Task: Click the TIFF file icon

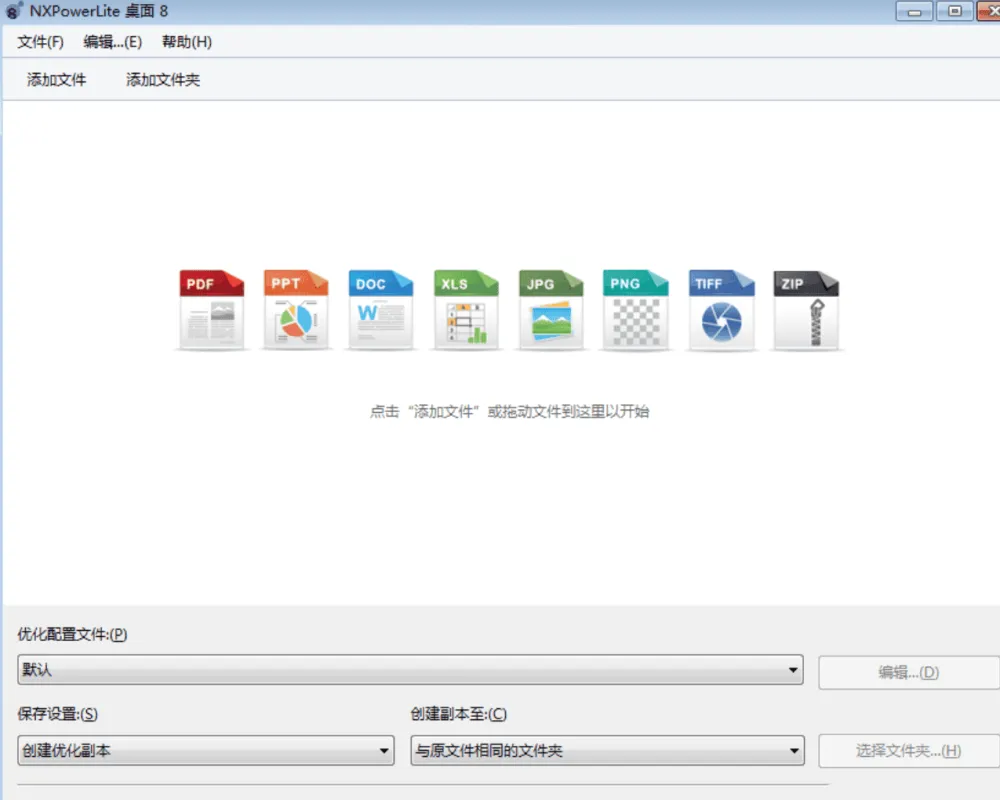Action: click(x=721, y=310)
